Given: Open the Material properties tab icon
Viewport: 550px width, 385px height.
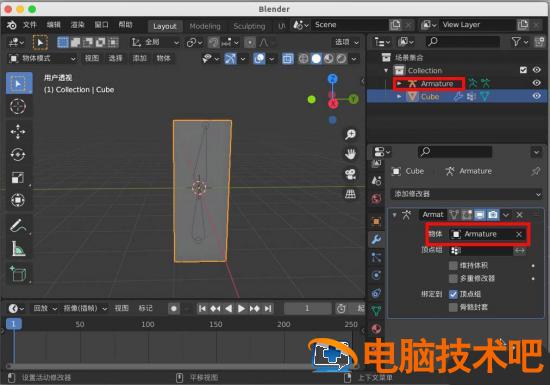Looking at the screenshot, I should (x=376, y=329).
